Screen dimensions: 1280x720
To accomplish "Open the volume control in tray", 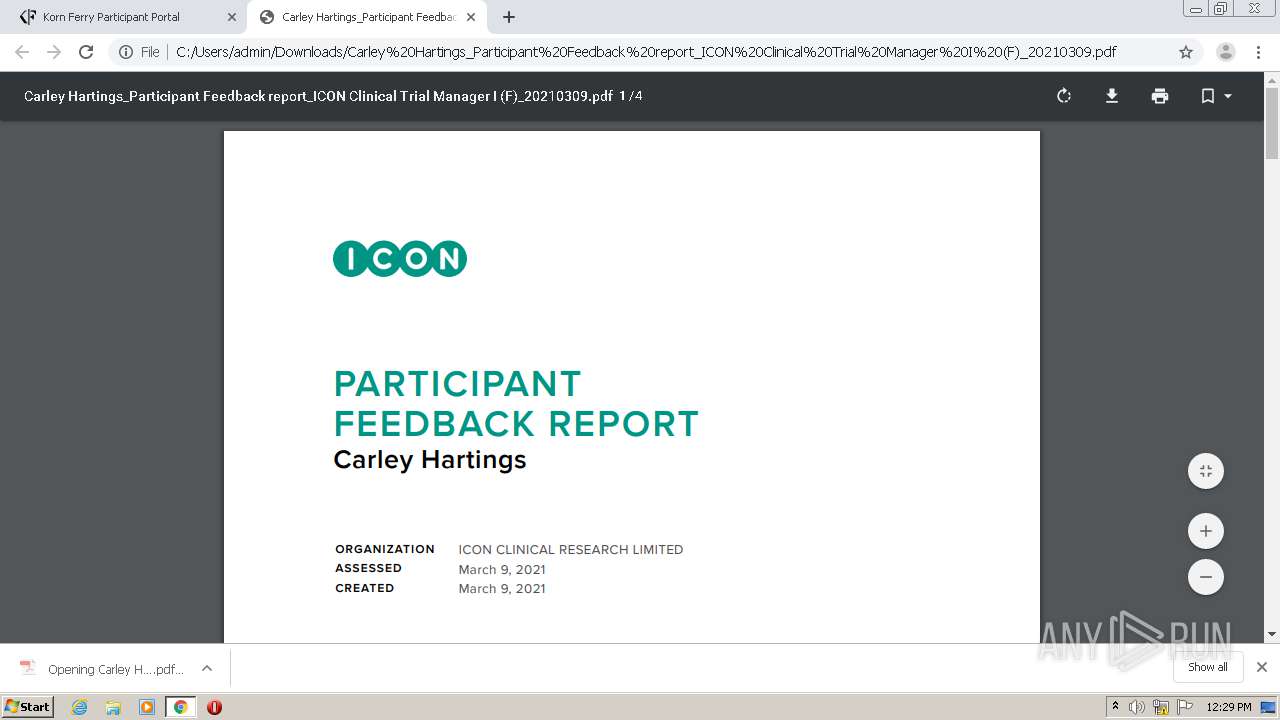I will 1137,707.
